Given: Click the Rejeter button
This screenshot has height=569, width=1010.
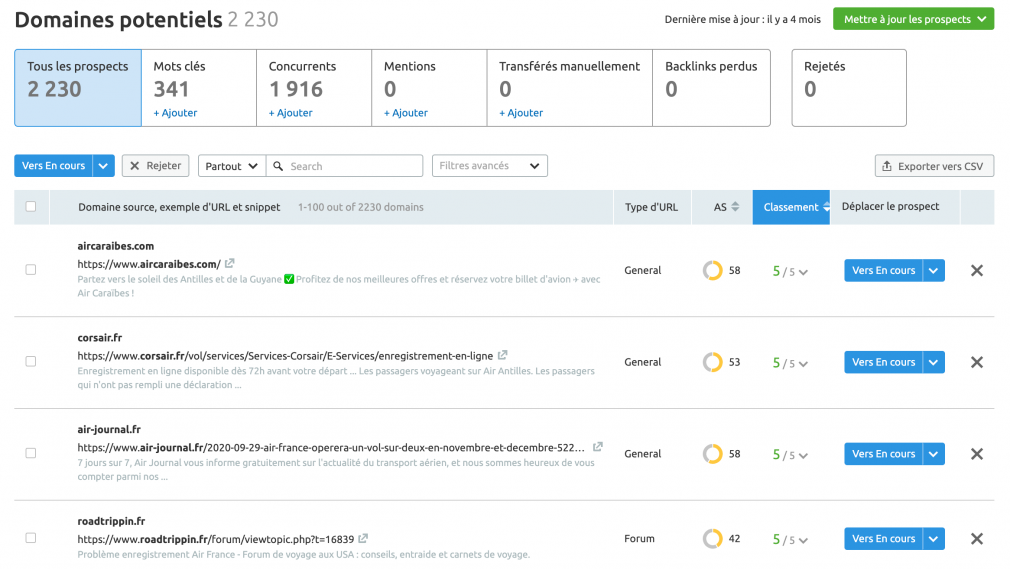Looking at the screenshot, I should point(156,166).
